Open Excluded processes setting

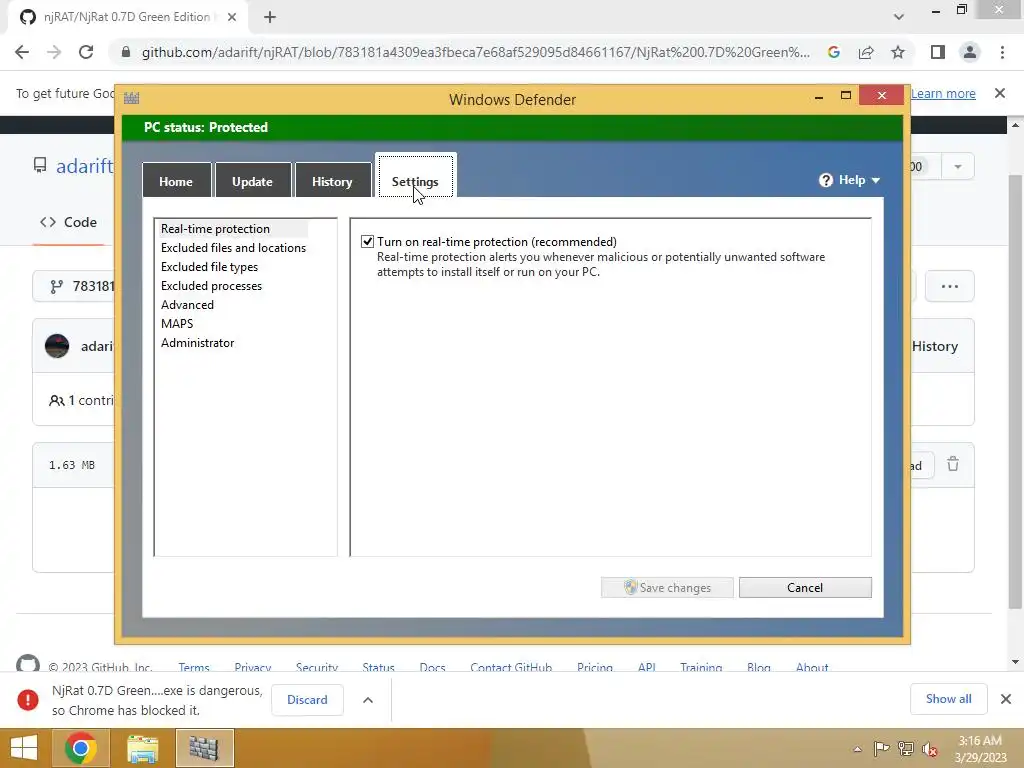[x=212, y=285]
